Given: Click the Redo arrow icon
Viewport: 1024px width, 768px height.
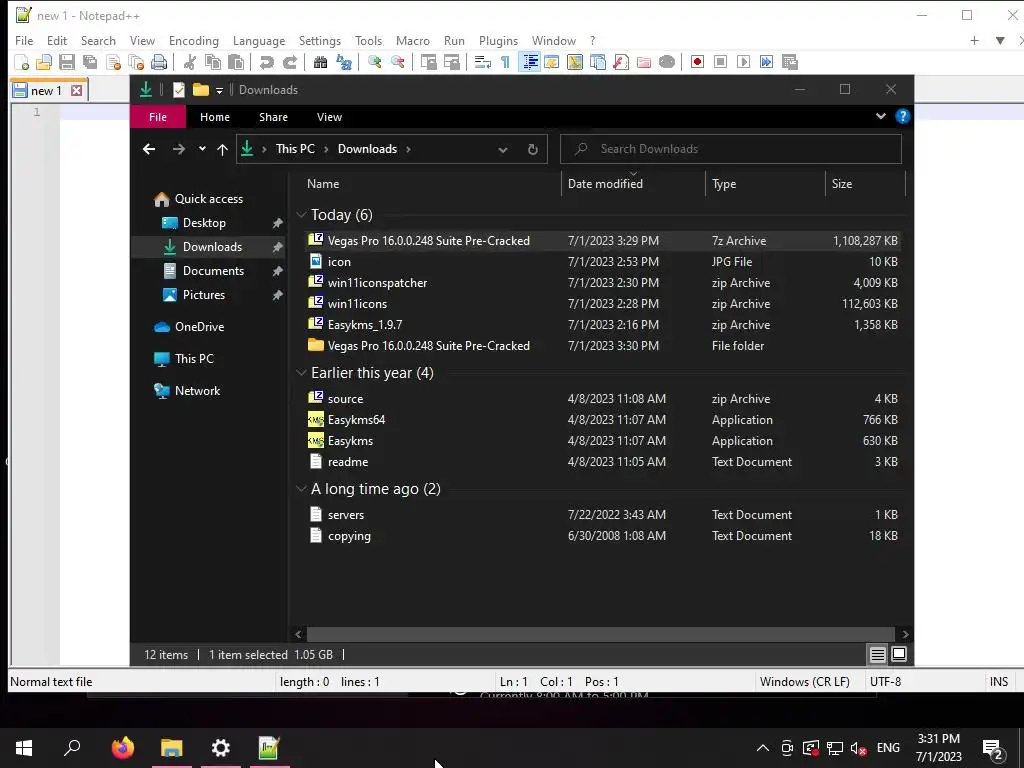Looking at the screenshot, I should [x=290, y=62].
